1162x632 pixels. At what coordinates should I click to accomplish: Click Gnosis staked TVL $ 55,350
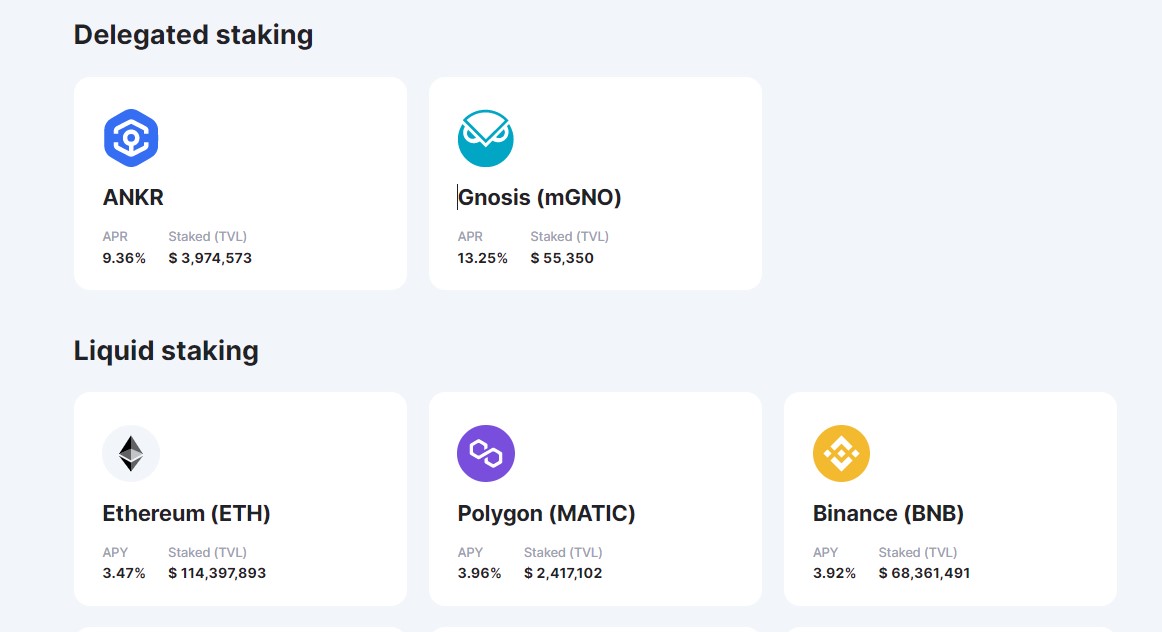point(562,258)
